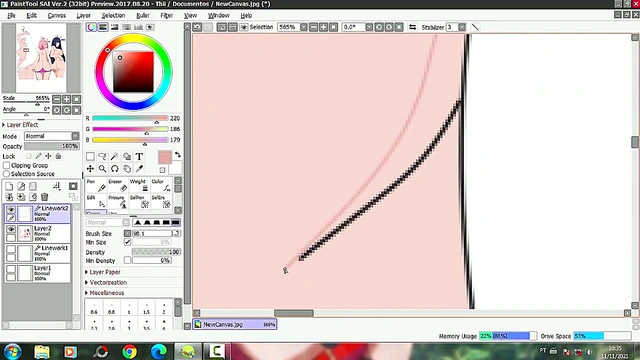Open the canvas zoom 565% dropdown

(304, 27)
